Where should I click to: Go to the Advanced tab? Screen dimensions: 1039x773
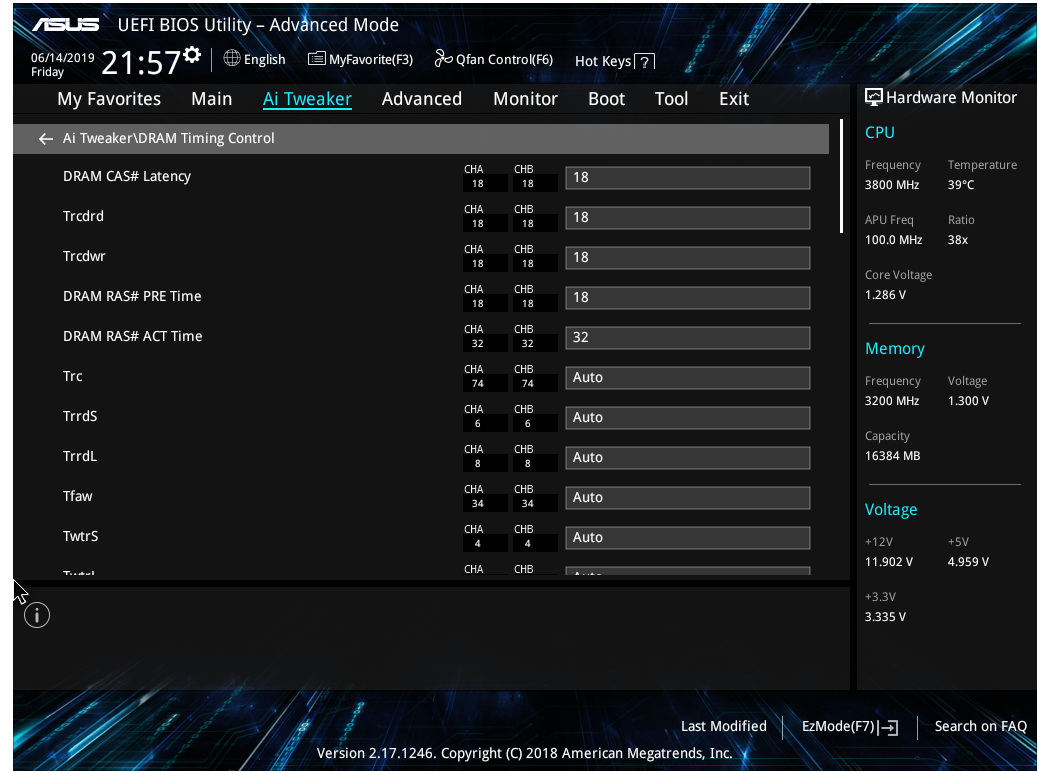pos(421,99)
